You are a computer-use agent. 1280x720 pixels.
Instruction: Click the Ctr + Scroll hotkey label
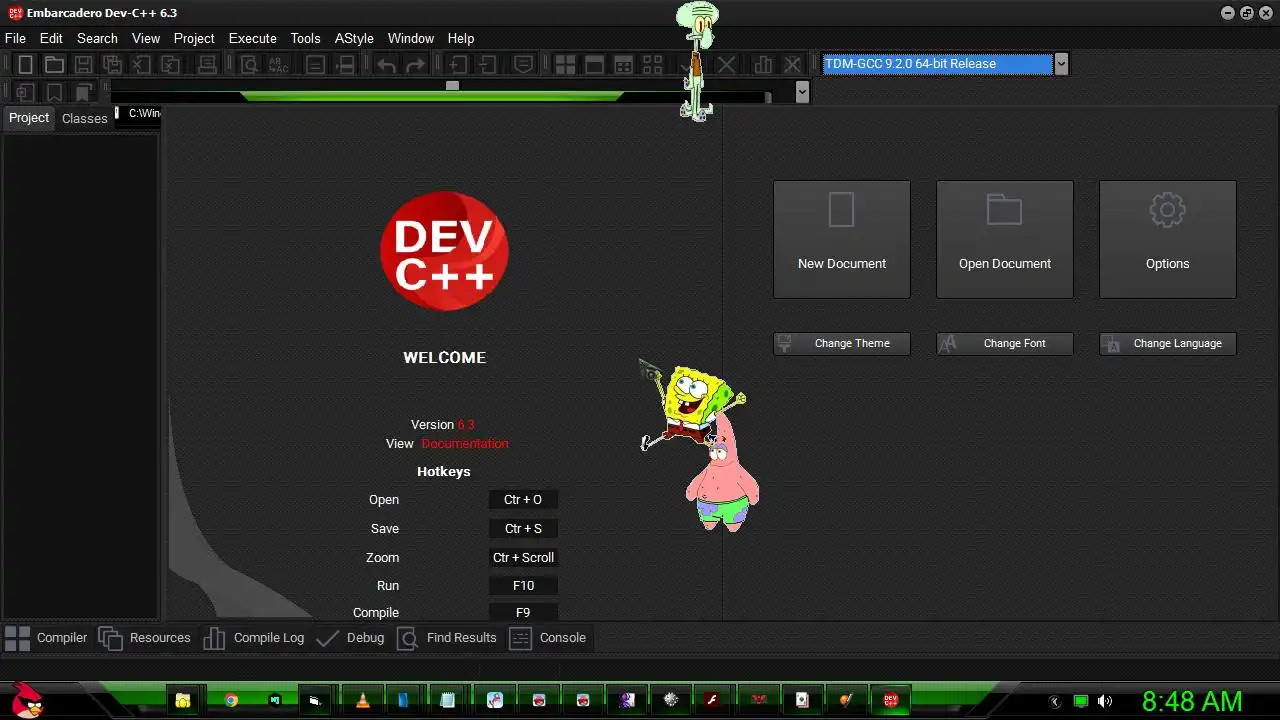pos(523,558)
